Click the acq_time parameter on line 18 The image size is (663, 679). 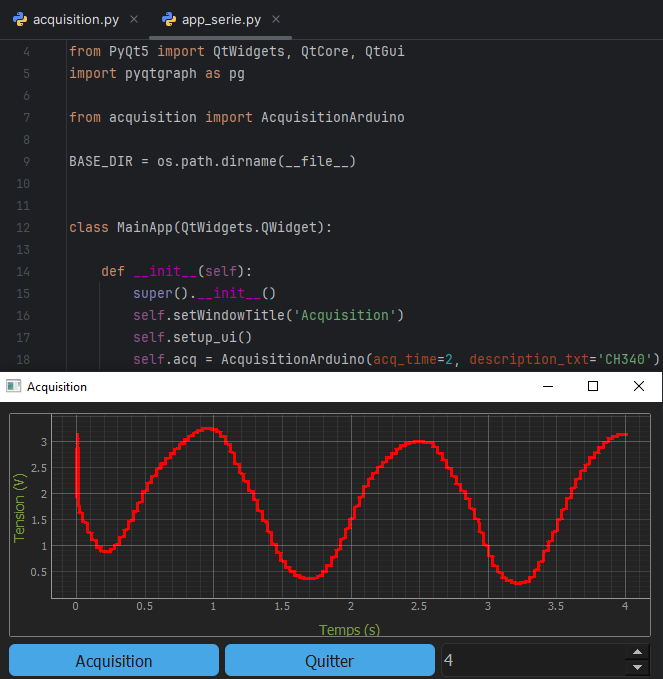[405, 359]
